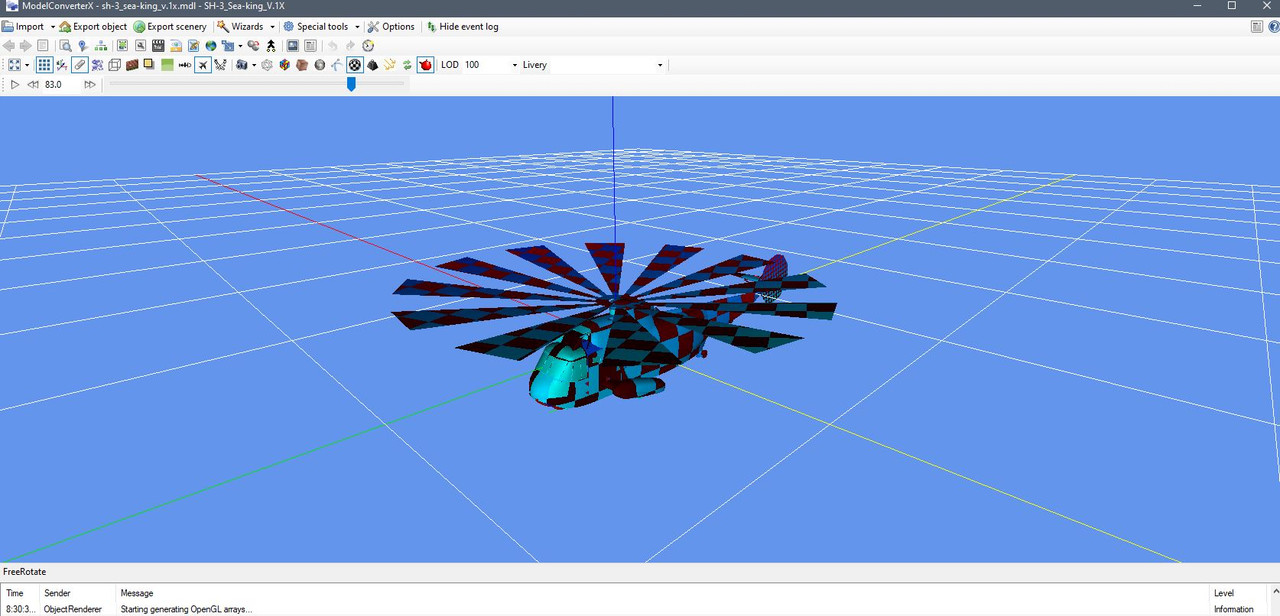Toggle the paperclip attach points display
The width and height of the screenshot is (1280, 616).
pyautogui.click(x=80, y=65)
